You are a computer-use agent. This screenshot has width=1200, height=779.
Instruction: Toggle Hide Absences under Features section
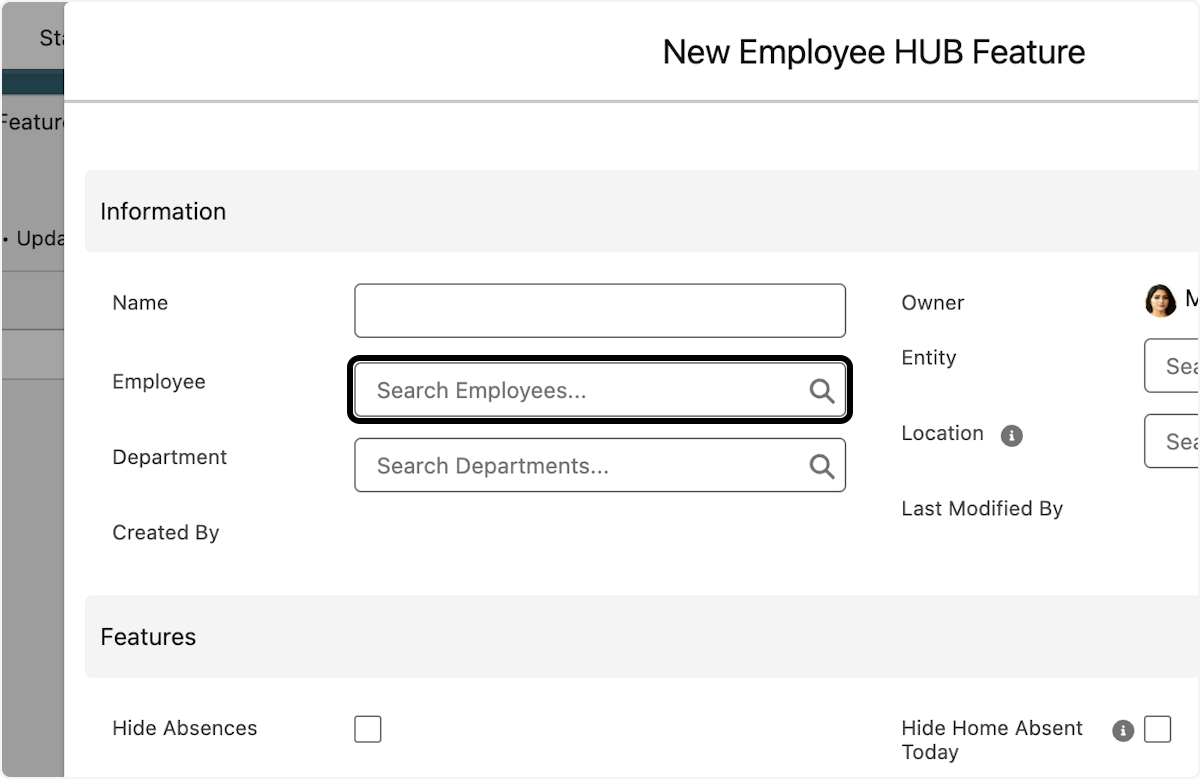click(368, 729)
